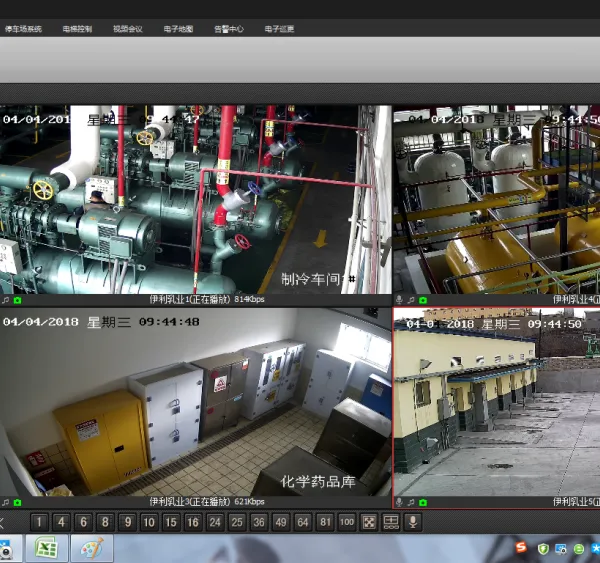
Task: Switch to 81-window layout
Action: [325, 522]
